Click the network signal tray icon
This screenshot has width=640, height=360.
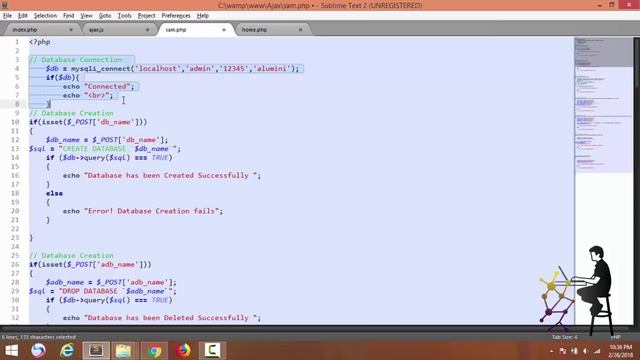point(597,351)
